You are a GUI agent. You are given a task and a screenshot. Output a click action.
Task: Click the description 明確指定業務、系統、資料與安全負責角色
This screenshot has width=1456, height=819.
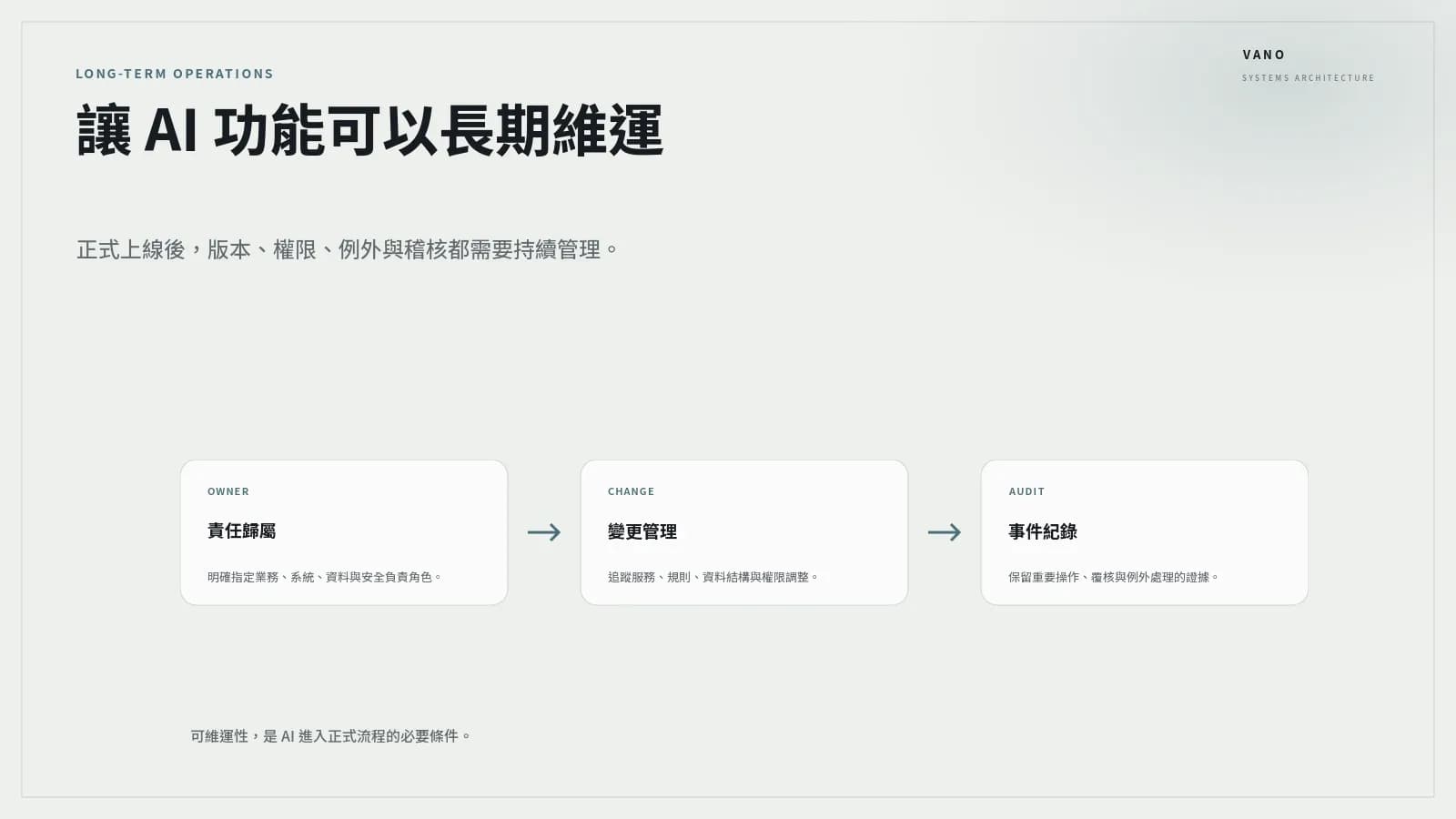pyautogui.click(x=325, y=577)
